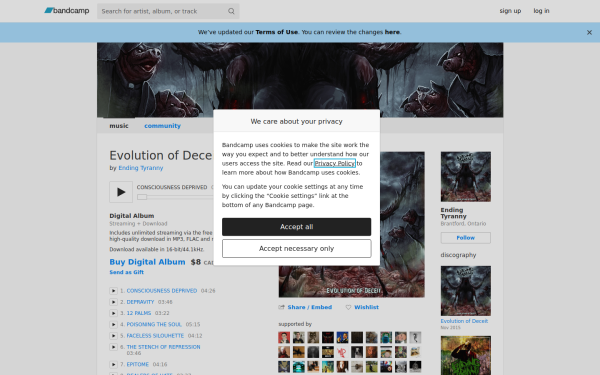This screenshot has height=375, width=600.
Task: Follow the 'here' link in banner
Action: (392, 32)
